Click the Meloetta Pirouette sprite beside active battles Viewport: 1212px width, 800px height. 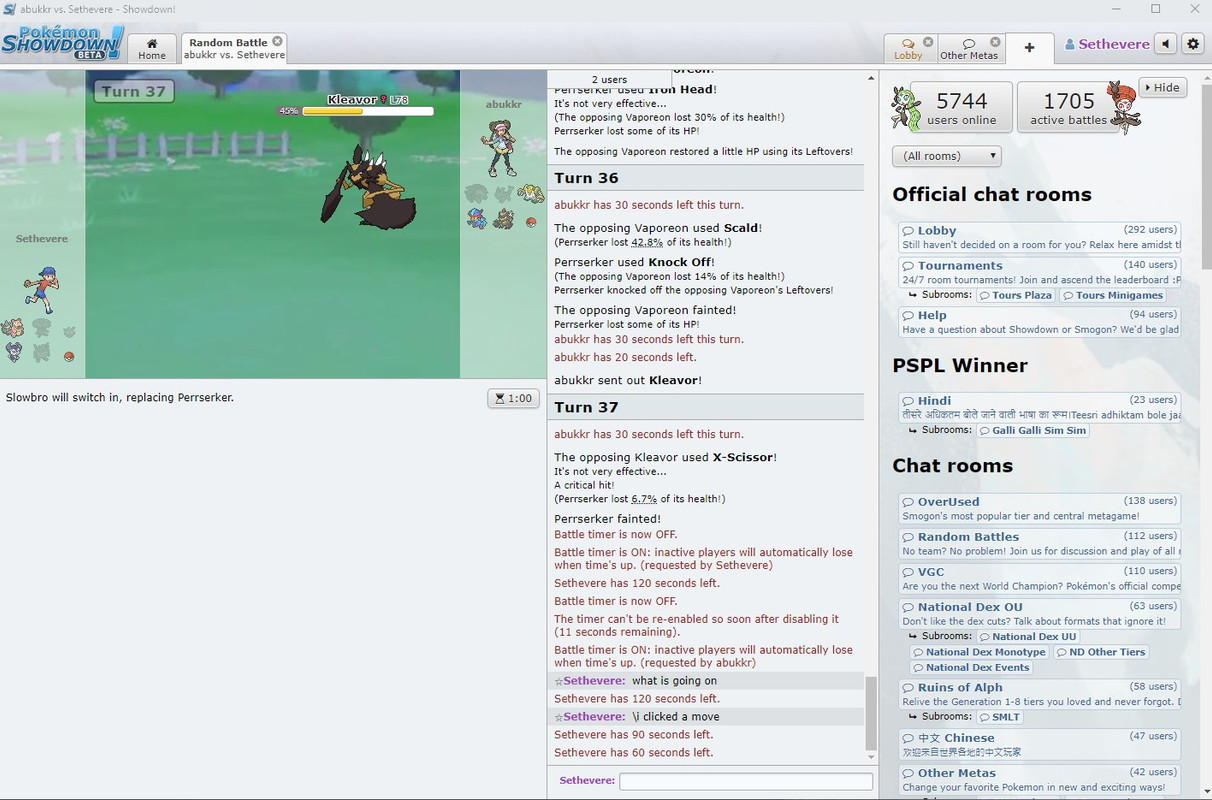(x=1124, y=108)
